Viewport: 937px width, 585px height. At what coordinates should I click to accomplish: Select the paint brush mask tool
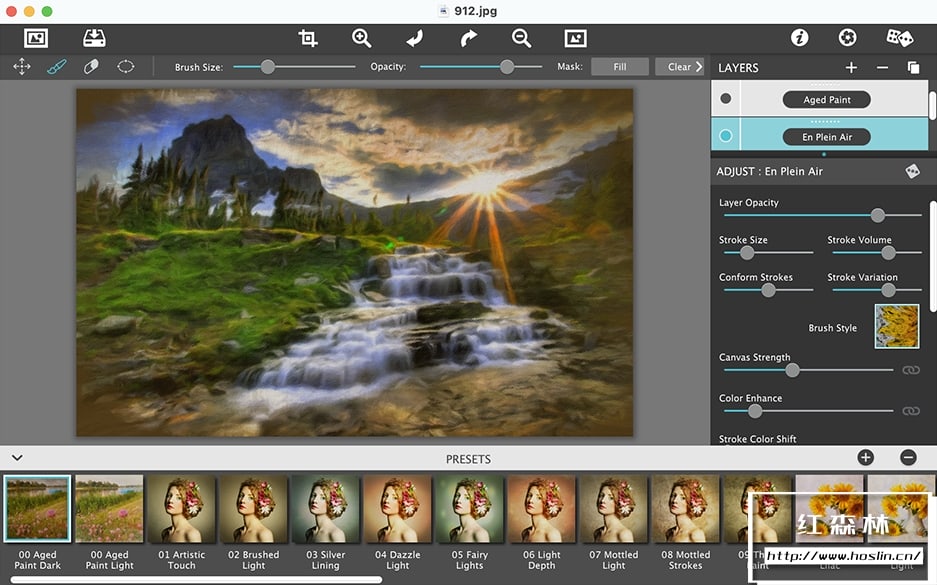pyautogui.click(x=56, y=67)
